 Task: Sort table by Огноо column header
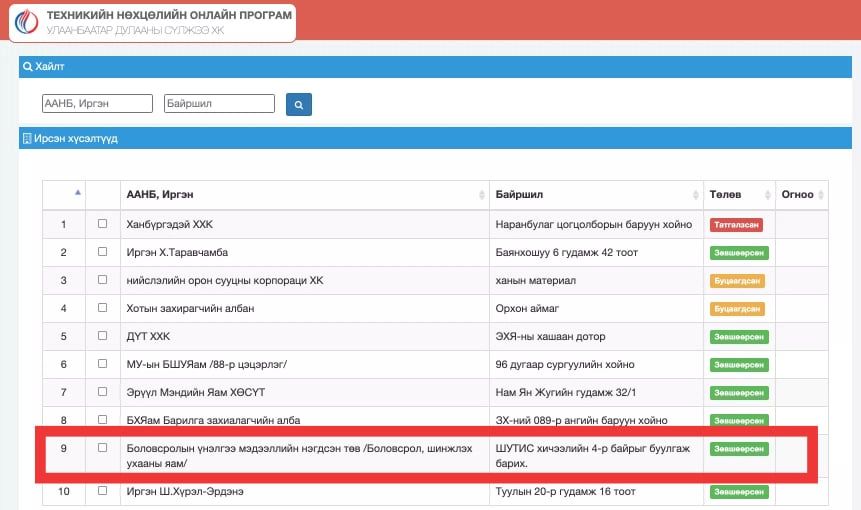[797, 194]
